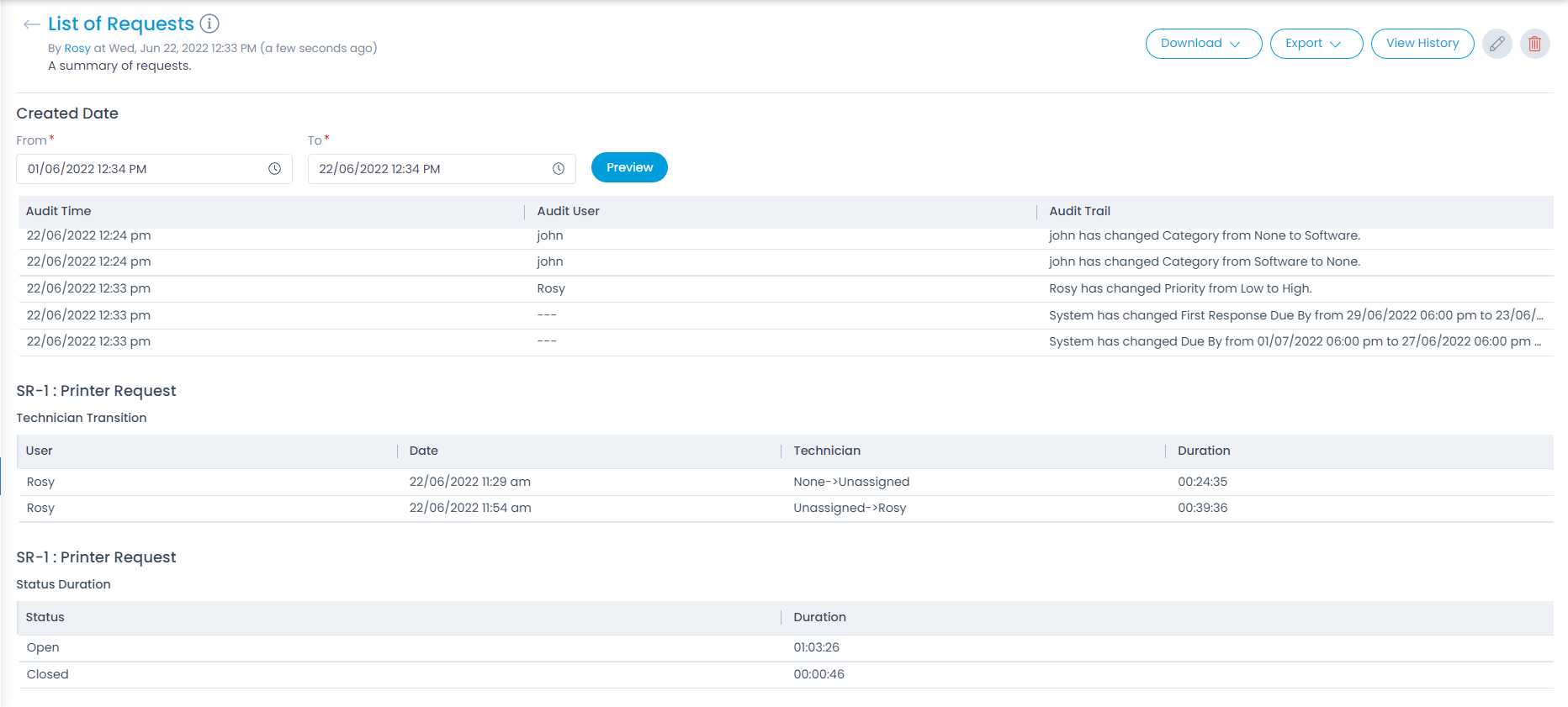
Task: Expand the Download dropdown
Action: pyautogui.click(x=1203, y=44)
